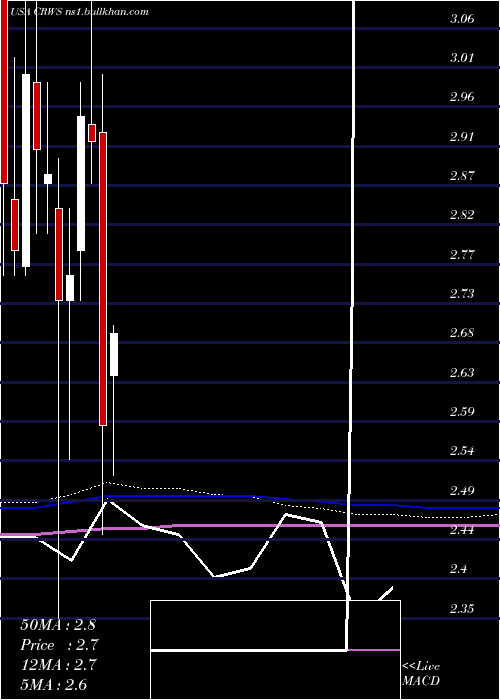Select the 2.77 price axis label
This screenshot has height=700, width=500.
(x=462, y=254)
